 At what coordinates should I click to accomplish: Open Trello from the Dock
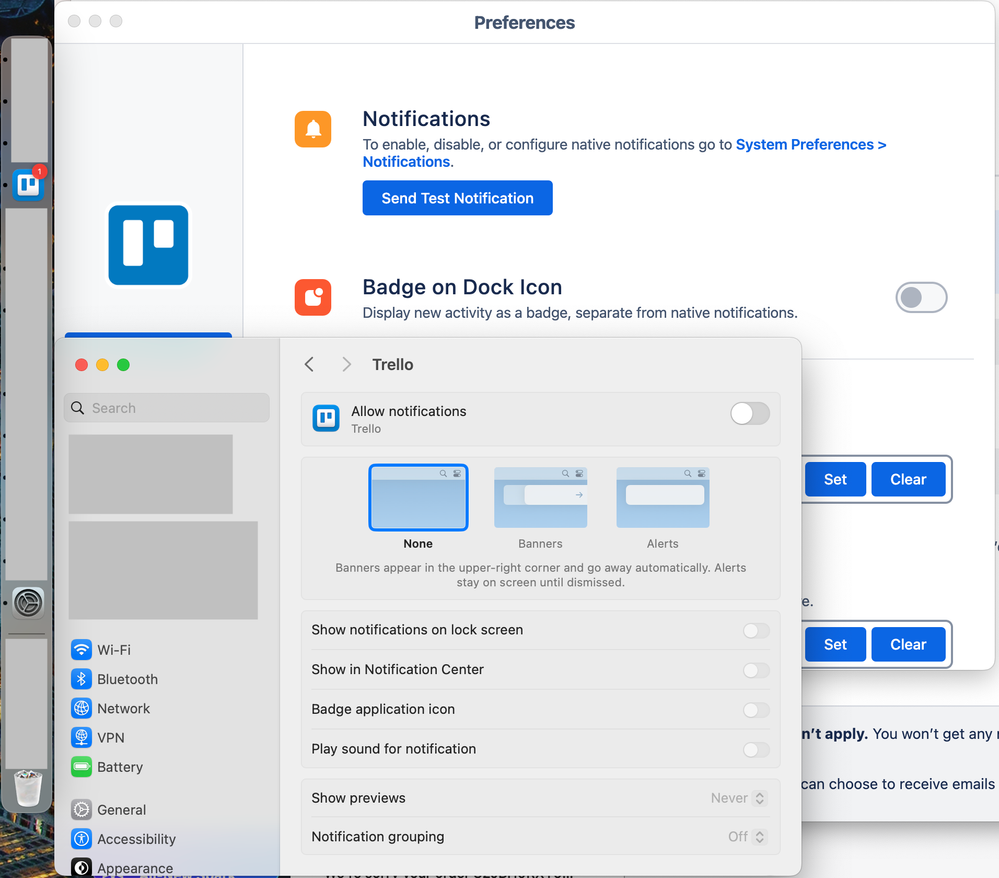(28, 185)
